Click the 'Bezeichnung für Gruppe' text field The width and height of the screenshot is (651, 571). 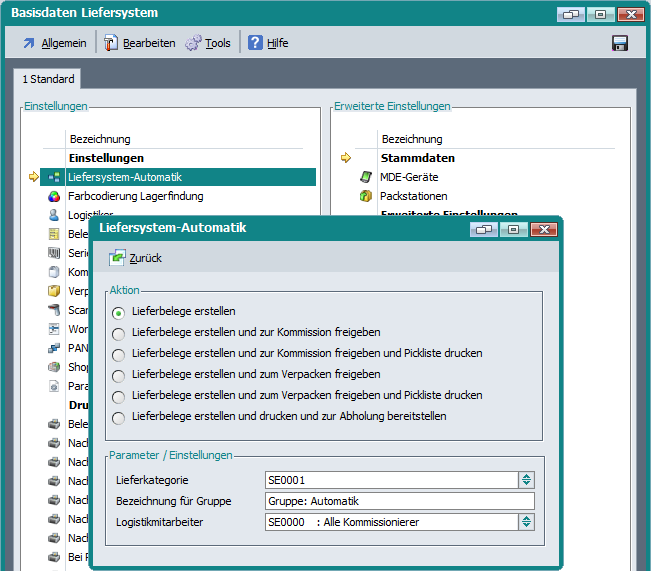click(x=399, y=501)
